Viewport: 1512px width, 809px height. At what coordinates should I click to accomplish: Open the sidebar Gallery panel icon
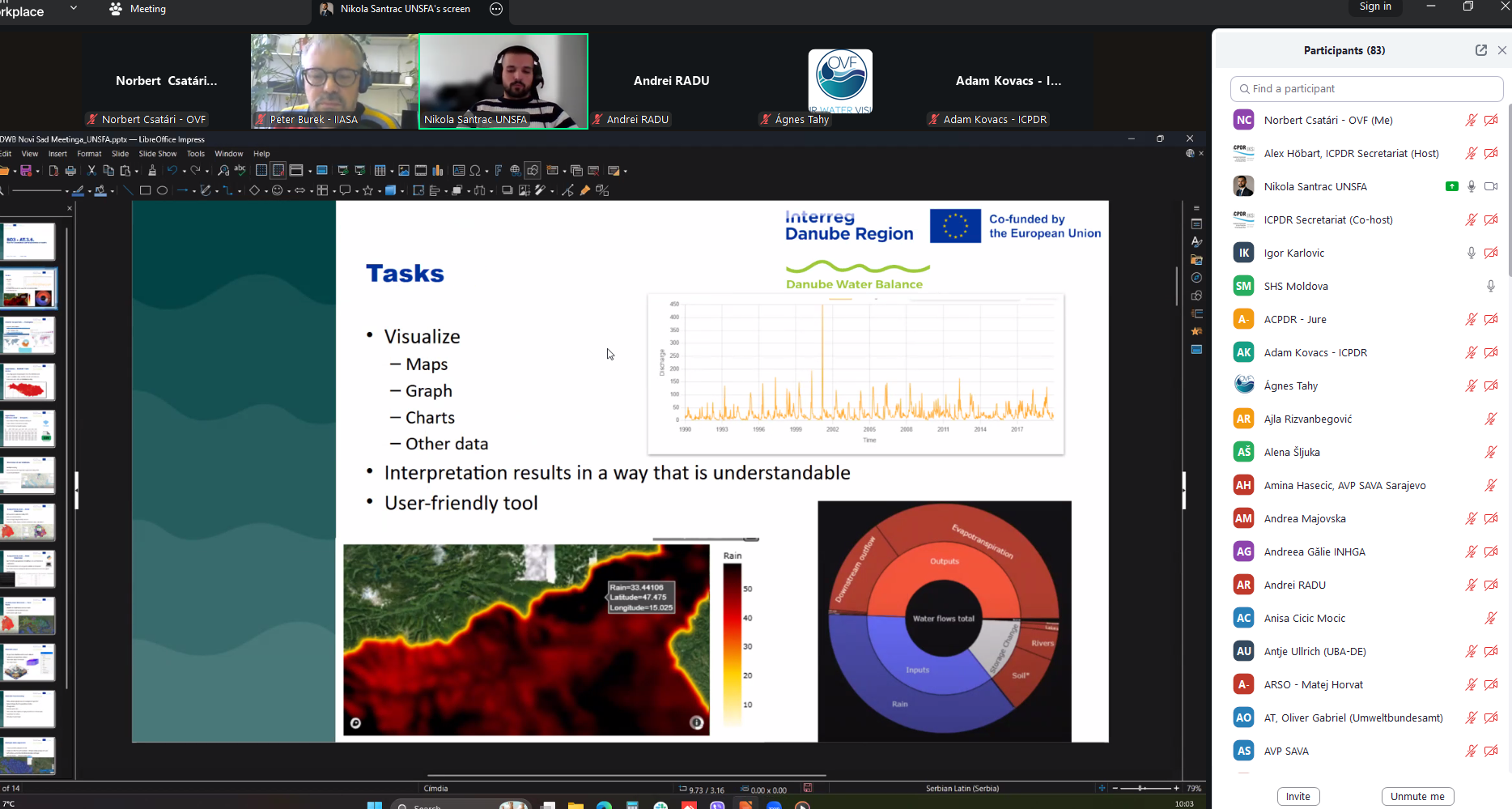click(1196, 260)
